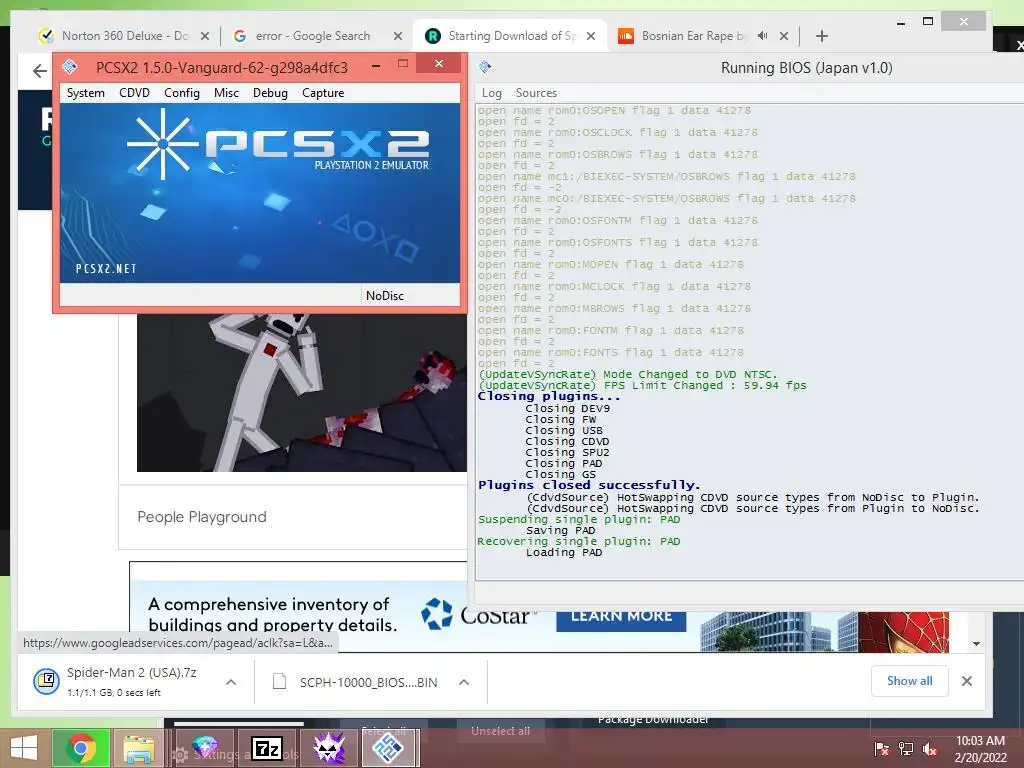The image size is (1024, 768).
Task: Maximize the PCSX2 emulator window
Action: click(x=403, y=63)
